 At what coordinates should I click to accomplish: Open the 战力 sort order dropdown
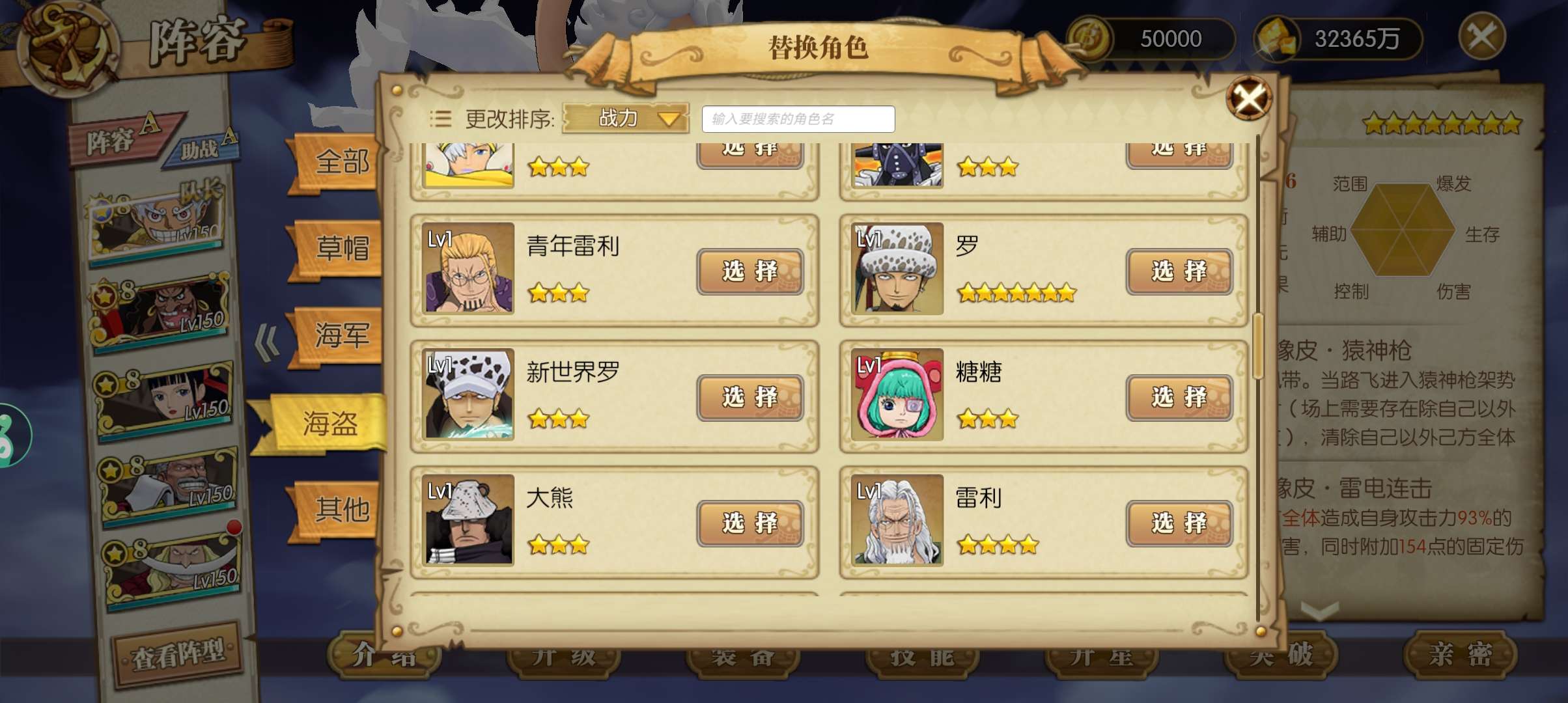(625, 118)
